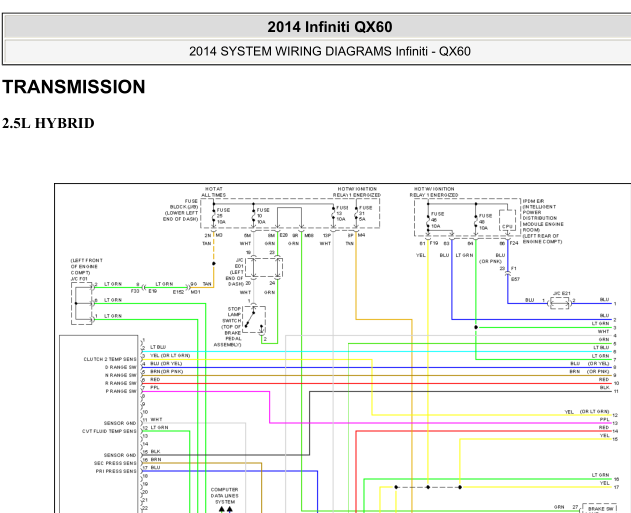Click the F24 connector label

tap(514, 243)
